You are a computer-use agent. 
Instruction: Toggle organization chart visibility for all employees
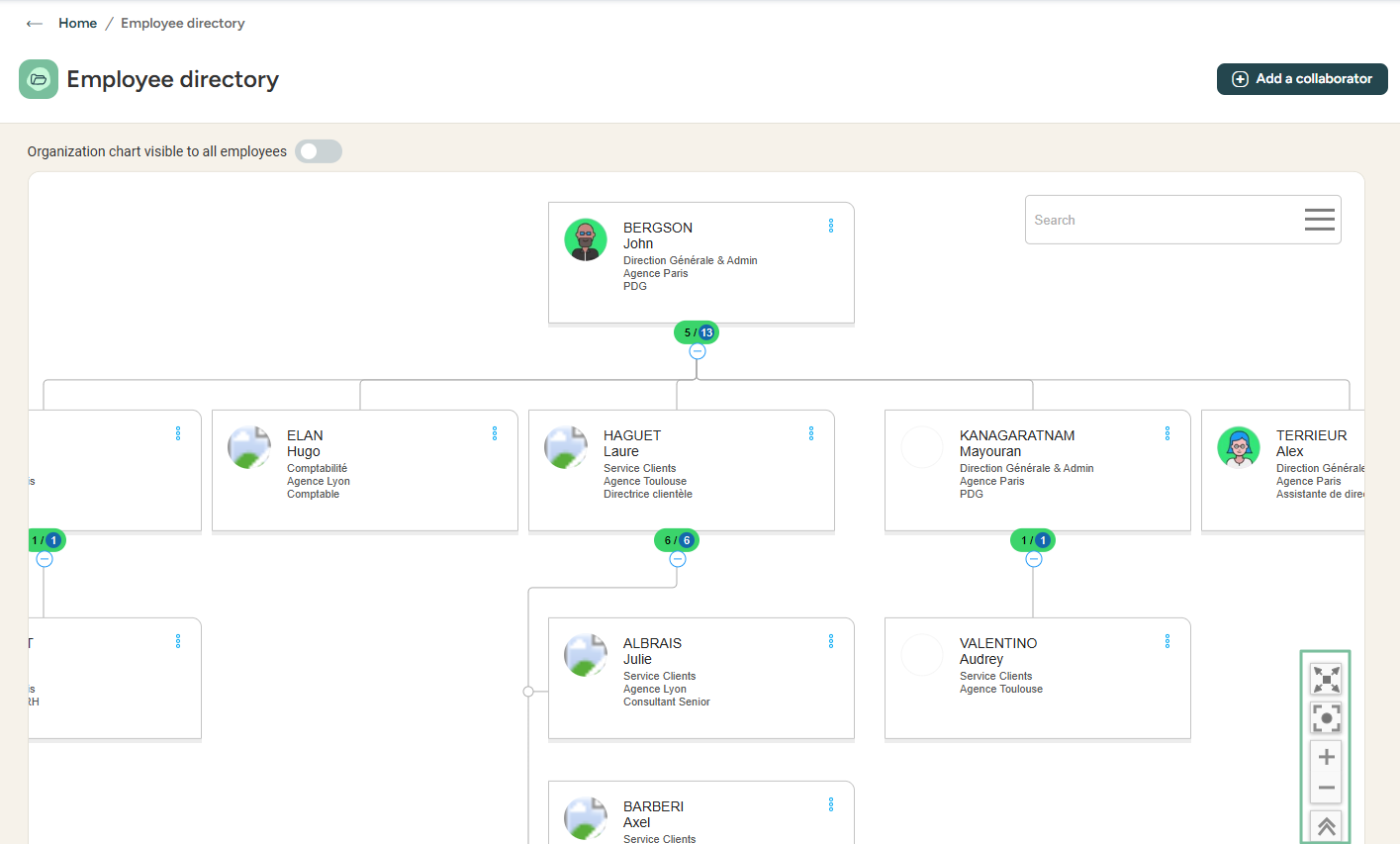click(x=319, y=151)
